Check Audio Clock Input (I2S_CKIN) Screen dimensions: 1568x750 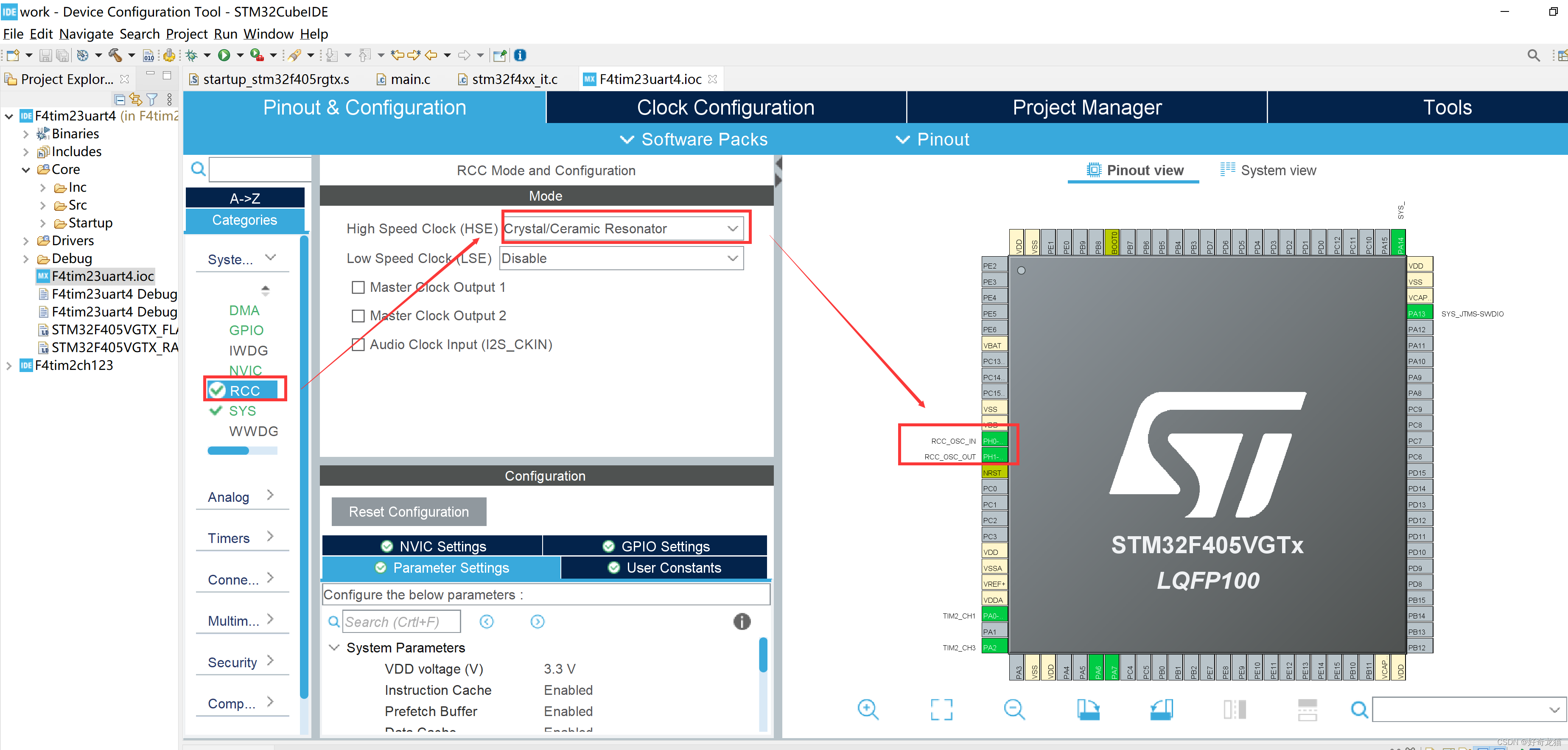pos(358,344)
